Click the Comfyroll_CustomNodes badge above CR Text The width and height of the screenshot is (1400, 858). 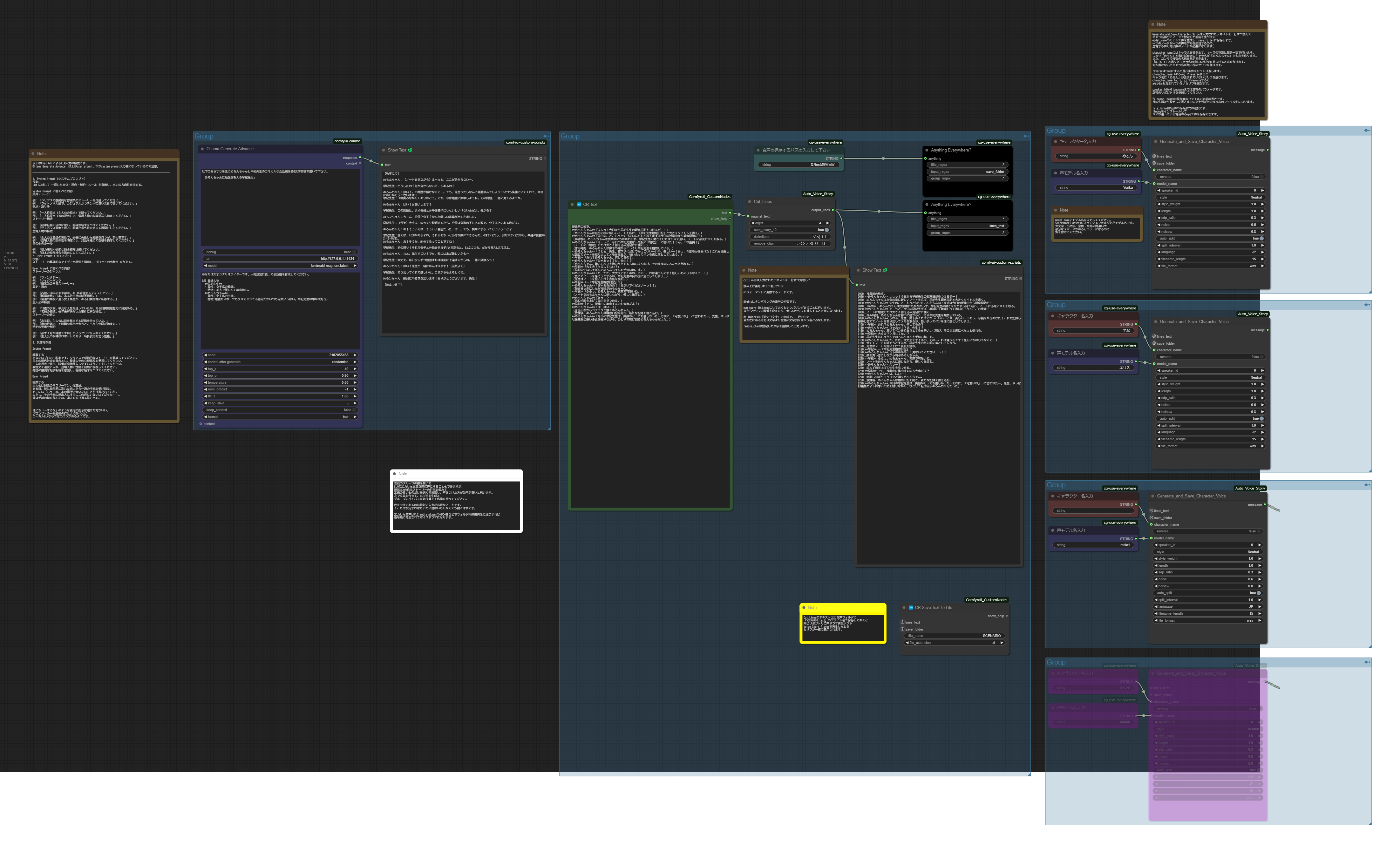[710, 196]
